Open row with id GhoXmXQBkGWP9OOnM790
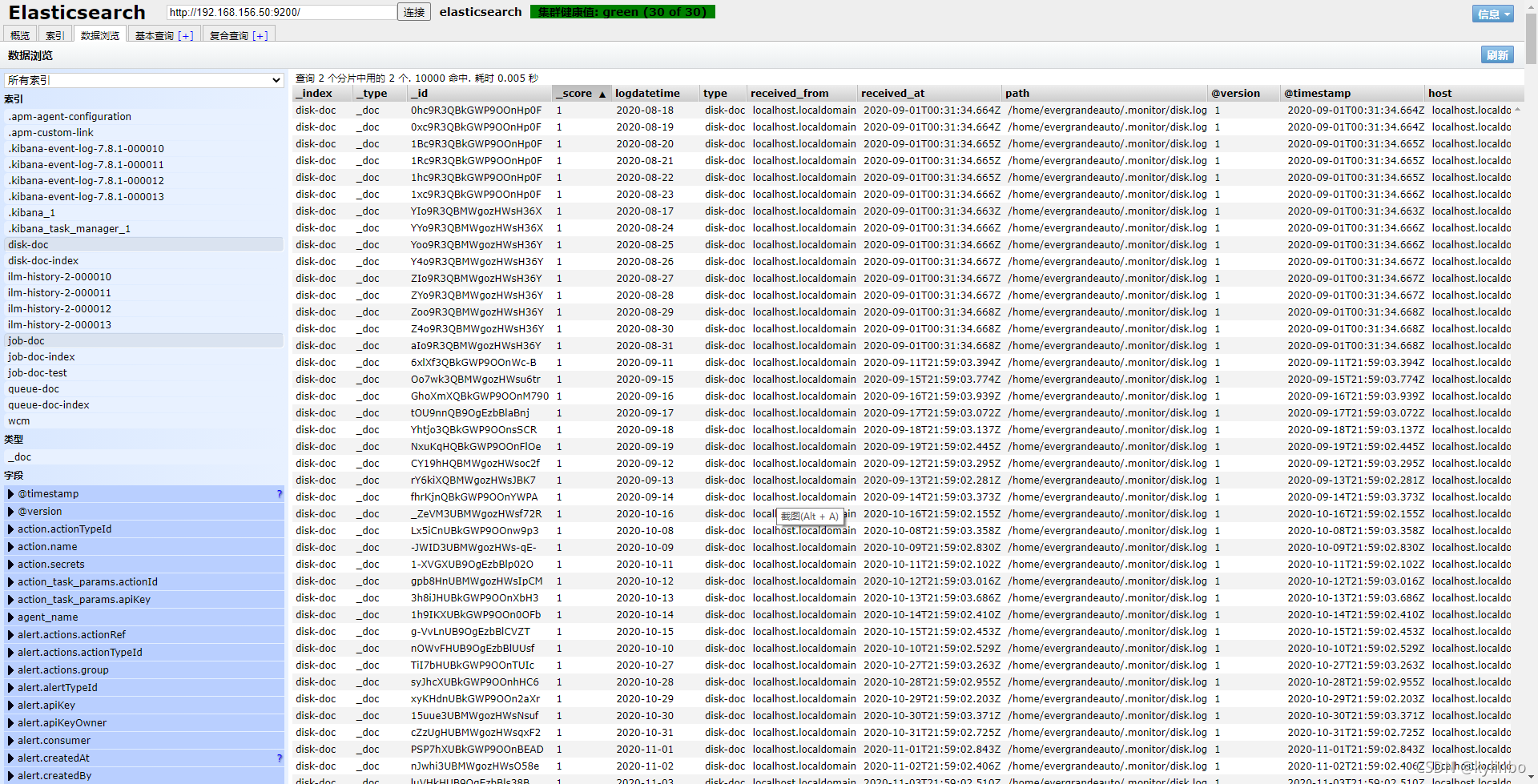The height and width of the screenshot is (784, 1538). pyautogui.click(x=903, y=396)
